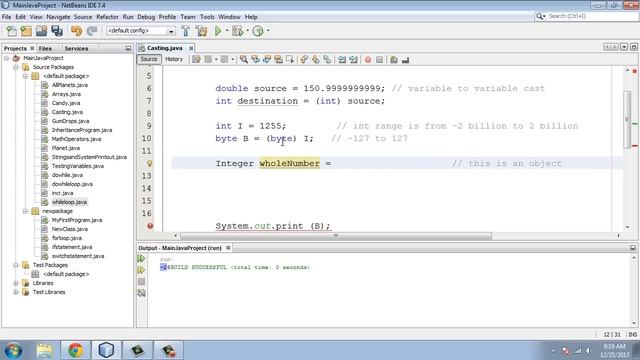Collapse the newpackage node

pyautogui.click(x=25, y=211)
